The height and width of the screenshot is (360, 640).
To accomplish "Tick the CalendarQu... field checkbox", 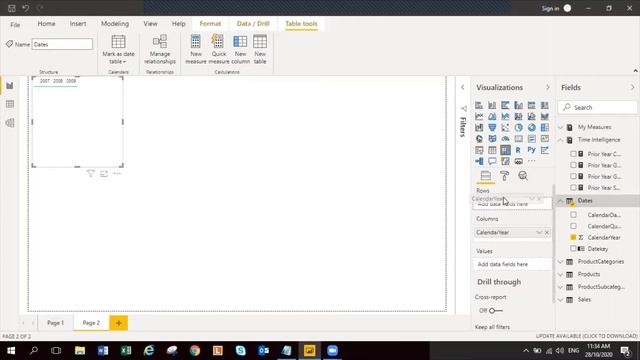I will (x=573, y=226).
